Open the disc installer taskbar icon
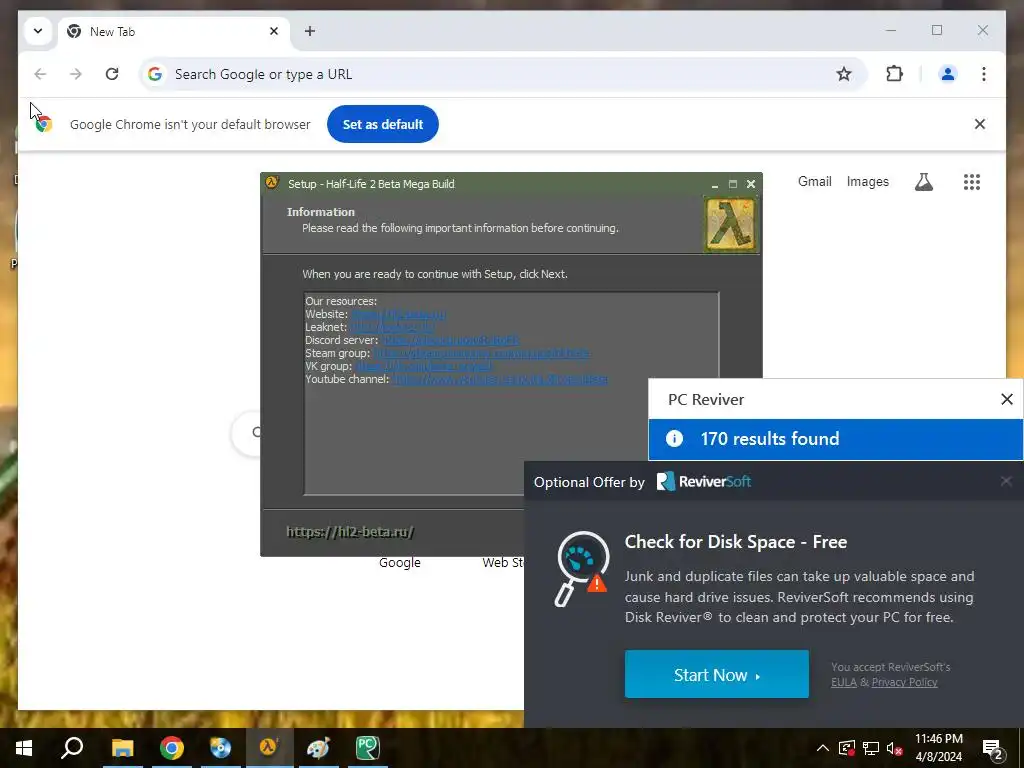The height and width of the screenshot is (768, 1024). 220,748
